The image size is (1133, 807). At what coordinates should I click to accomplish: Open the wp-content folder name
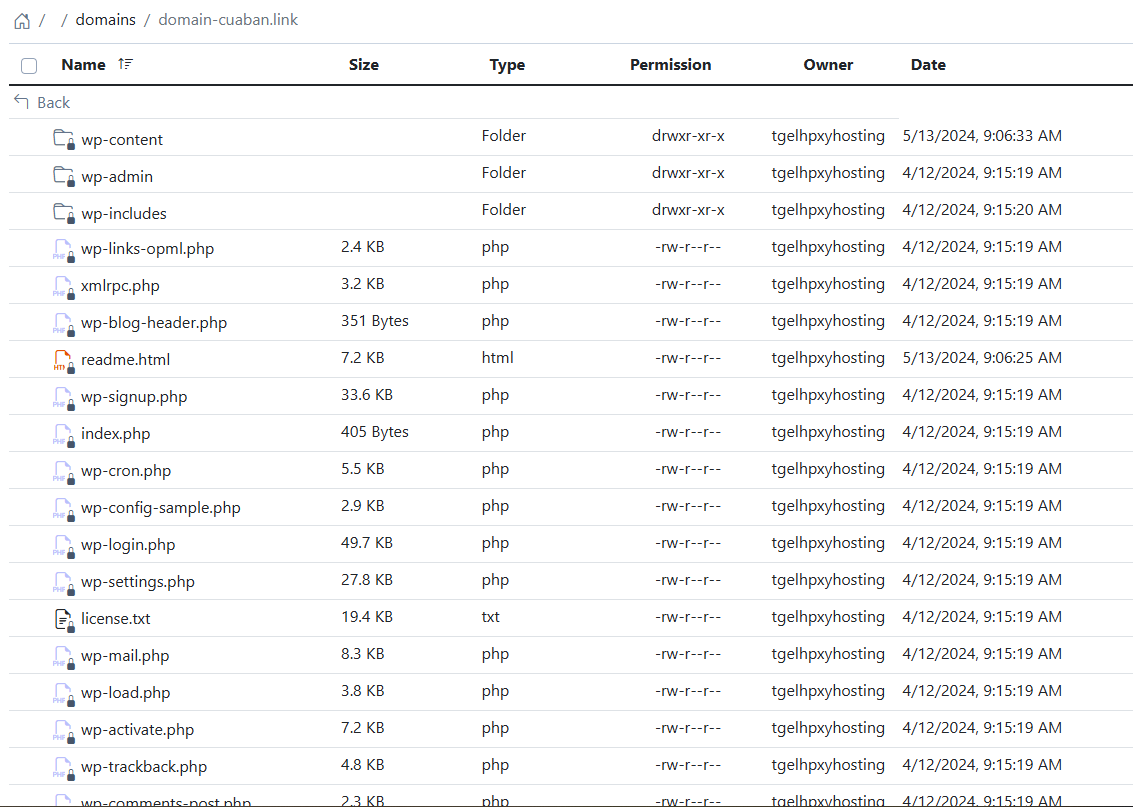coord(122,139)
